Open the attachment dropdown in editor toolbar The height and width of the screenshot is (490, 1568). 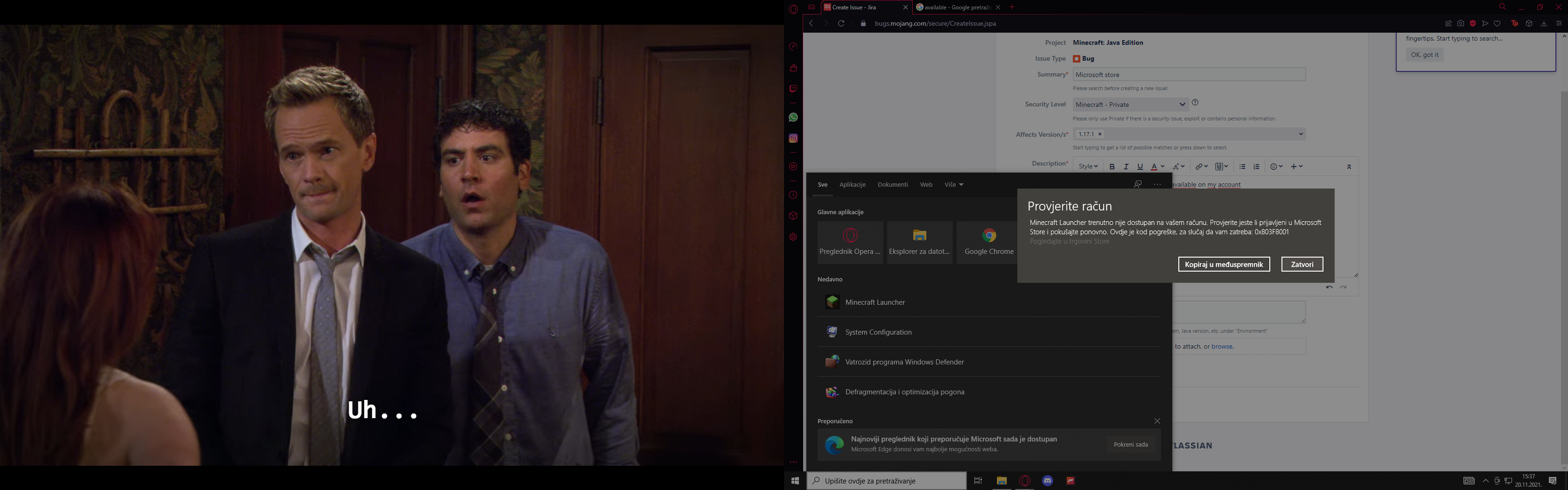[x=1222, y=167]
